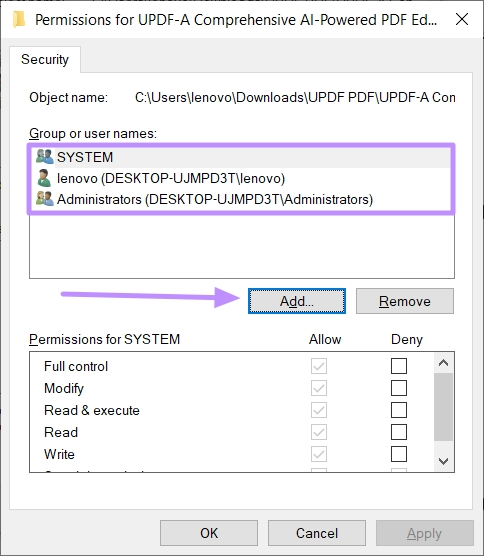Tick Deny checkbox for Write
Image resolution: width=484 pixels, height=556 pixels.
tap(399, 454)
